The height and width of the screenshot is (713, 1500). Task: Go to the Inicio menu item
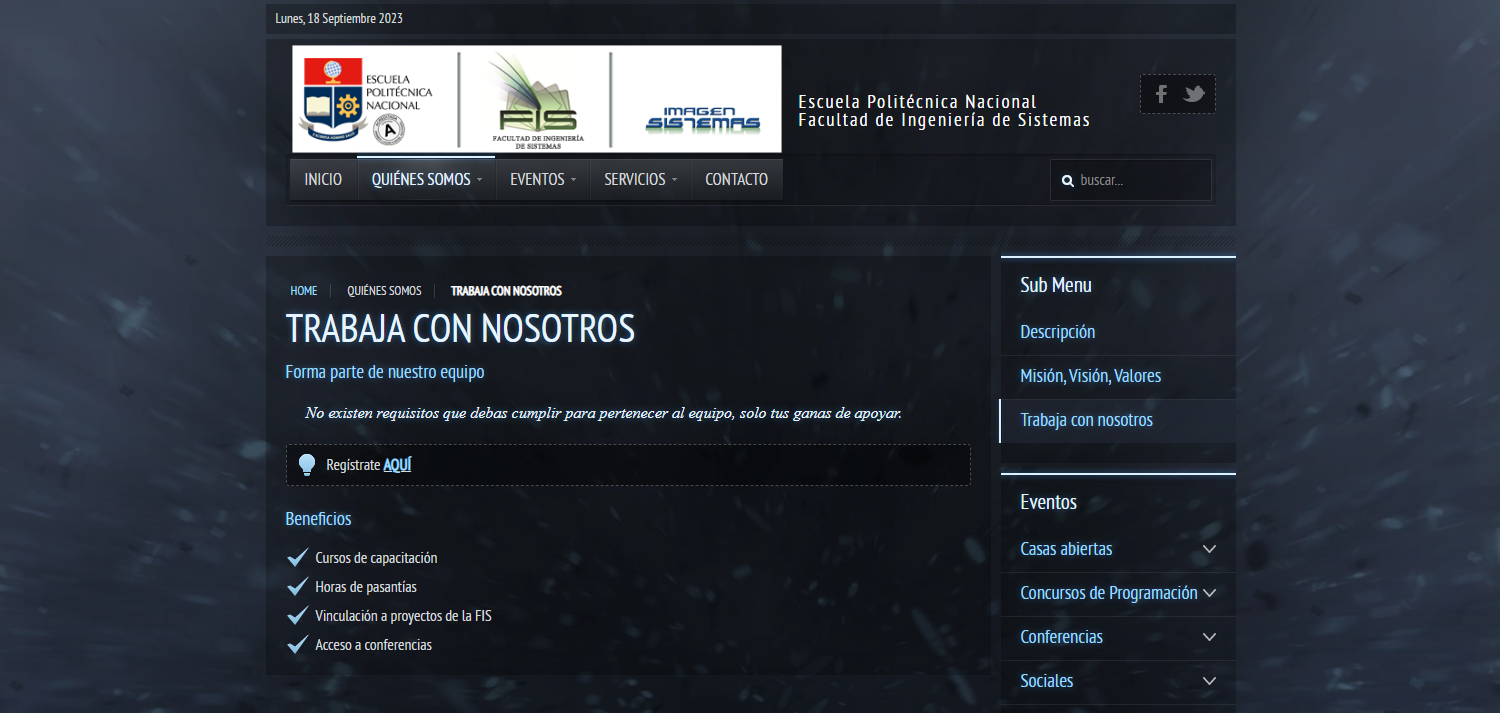323,180
